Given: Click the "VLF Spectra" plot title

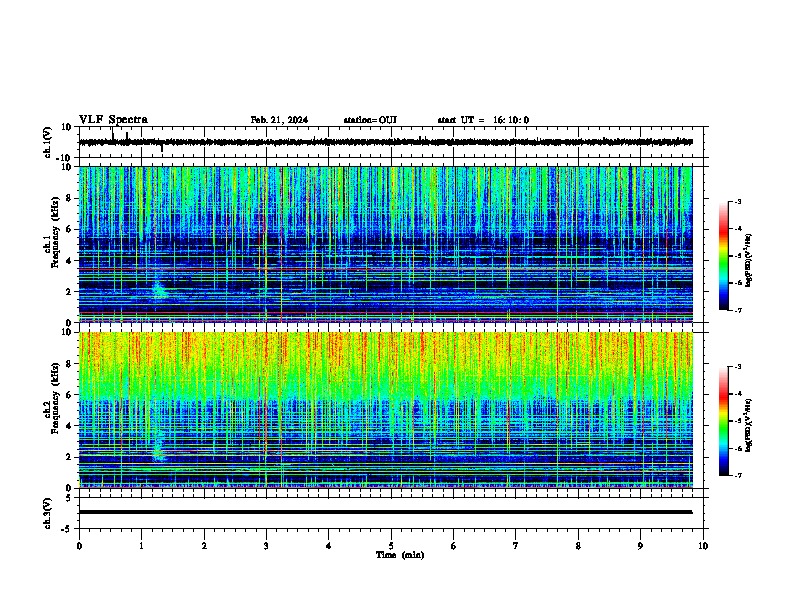Looking at the screenshot, I should [113, 120].
